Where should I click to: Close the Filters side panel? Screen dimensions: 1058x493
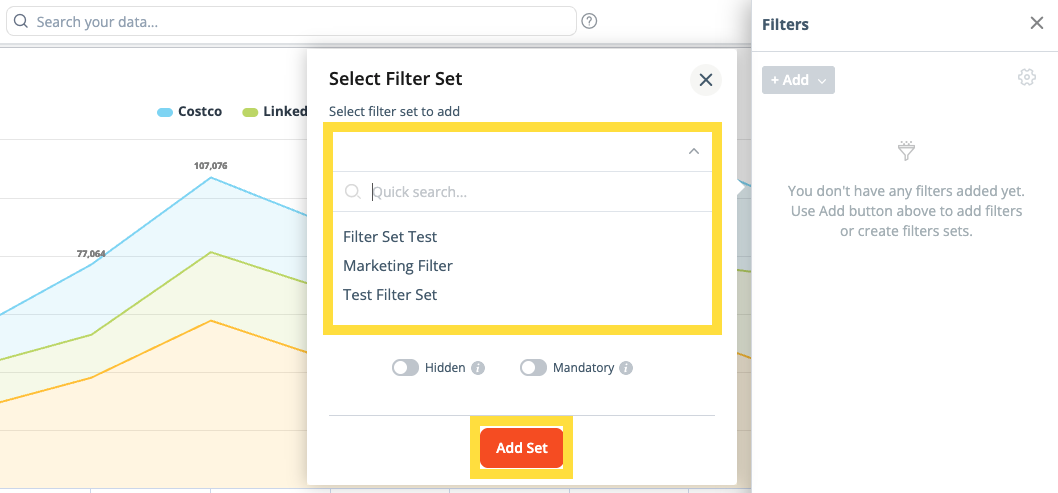click(x=1037, y=24)
